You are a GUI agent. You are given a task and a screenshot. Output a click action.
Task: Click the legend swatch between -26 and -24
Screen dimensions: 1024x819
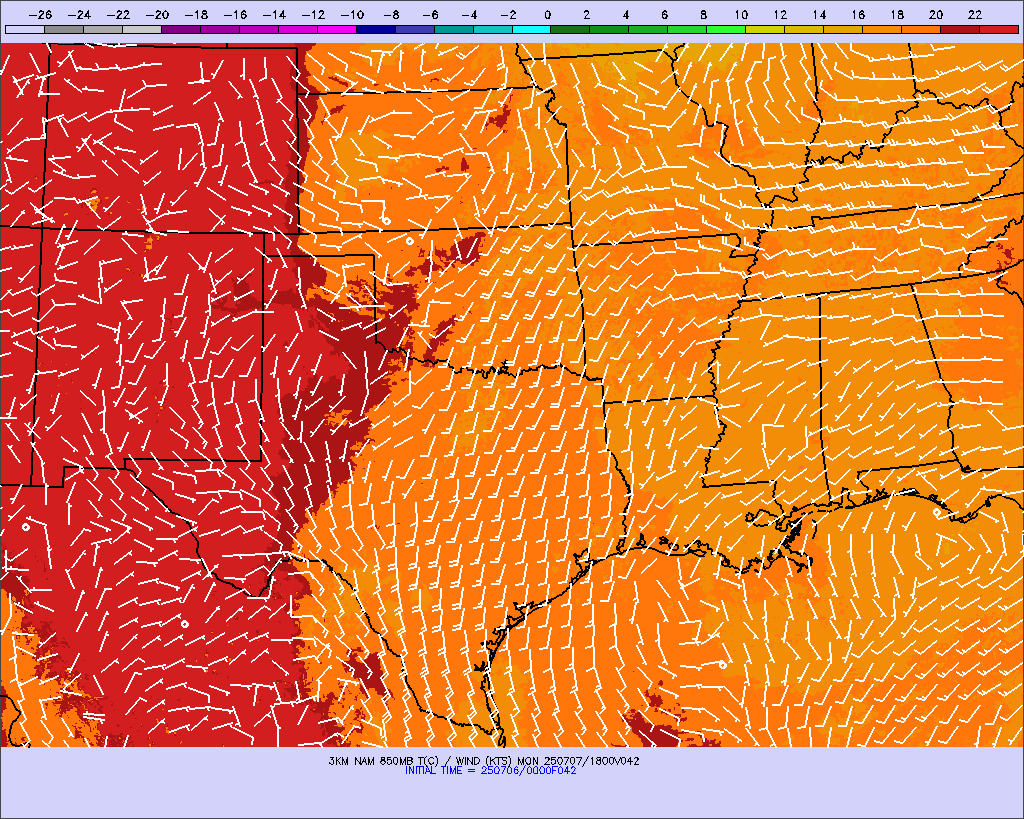63,29
